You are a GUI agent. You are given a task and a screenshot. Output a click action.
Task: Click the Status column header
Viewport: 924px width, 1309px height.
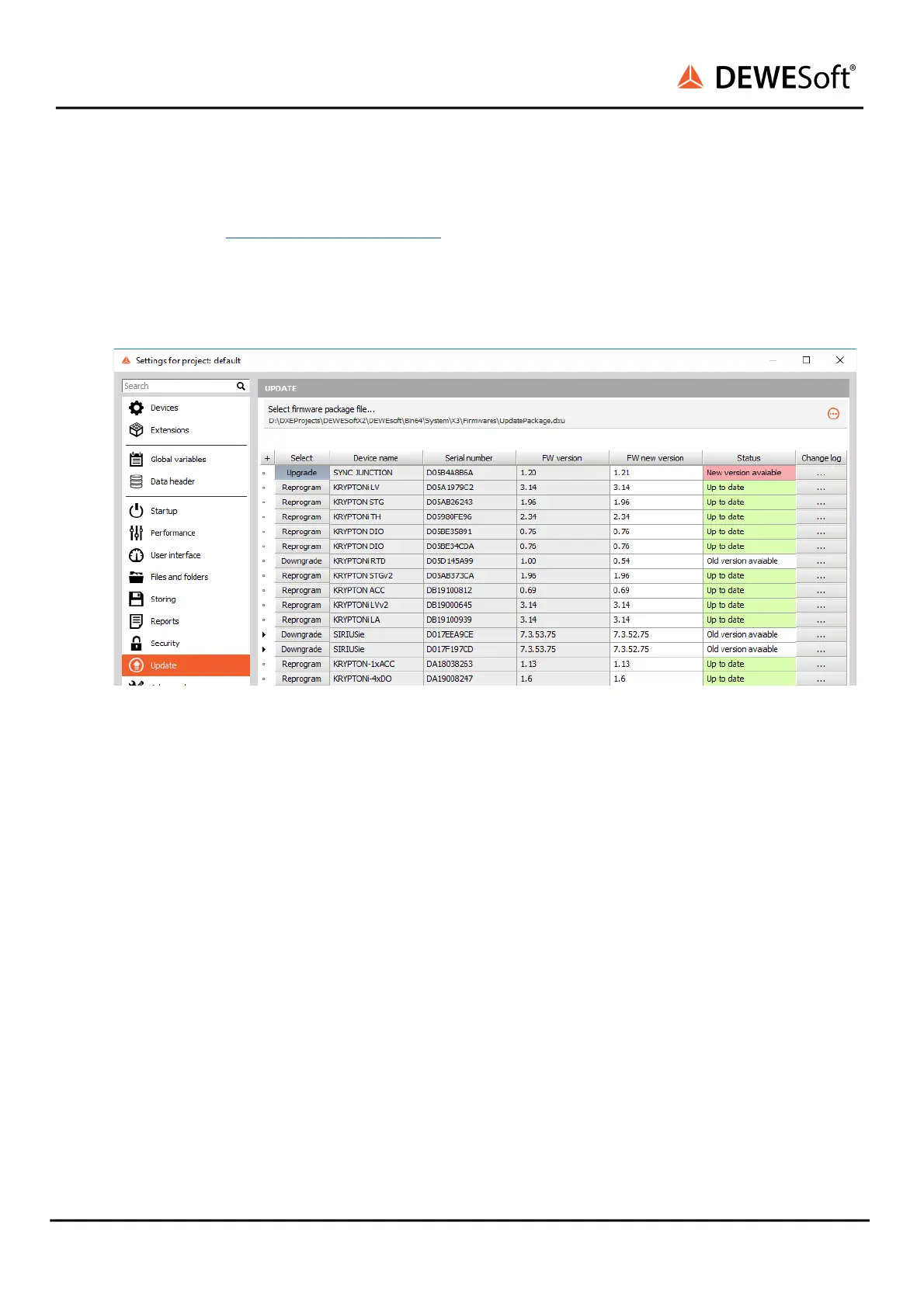tap(749, 458)
